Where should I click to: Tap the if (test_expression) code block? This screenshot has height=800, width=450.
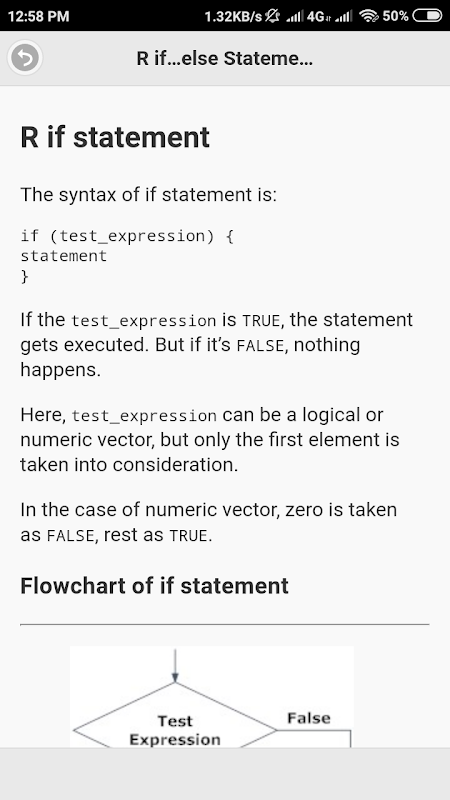(x=127, y=256)
